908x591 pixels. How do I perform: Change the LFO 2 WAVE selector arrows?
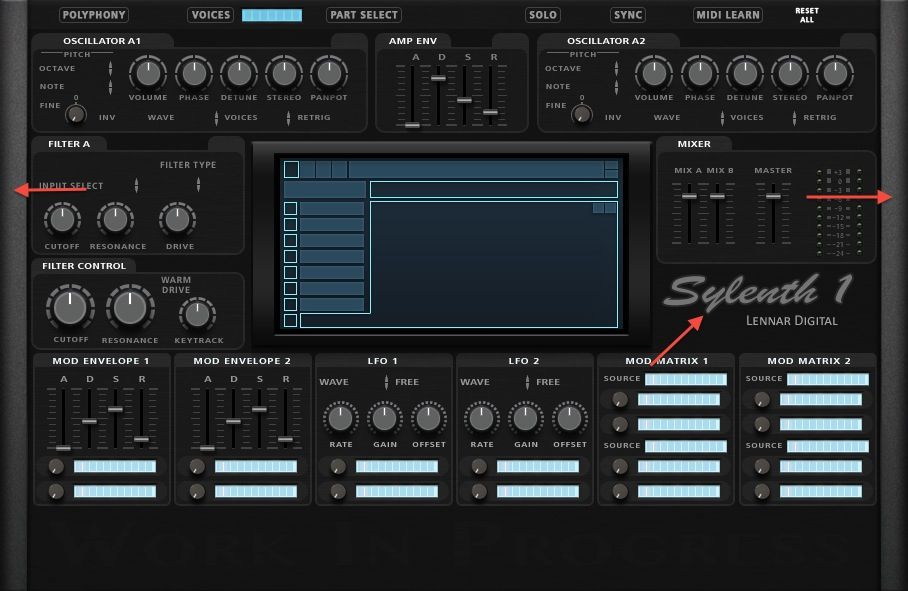528,382
